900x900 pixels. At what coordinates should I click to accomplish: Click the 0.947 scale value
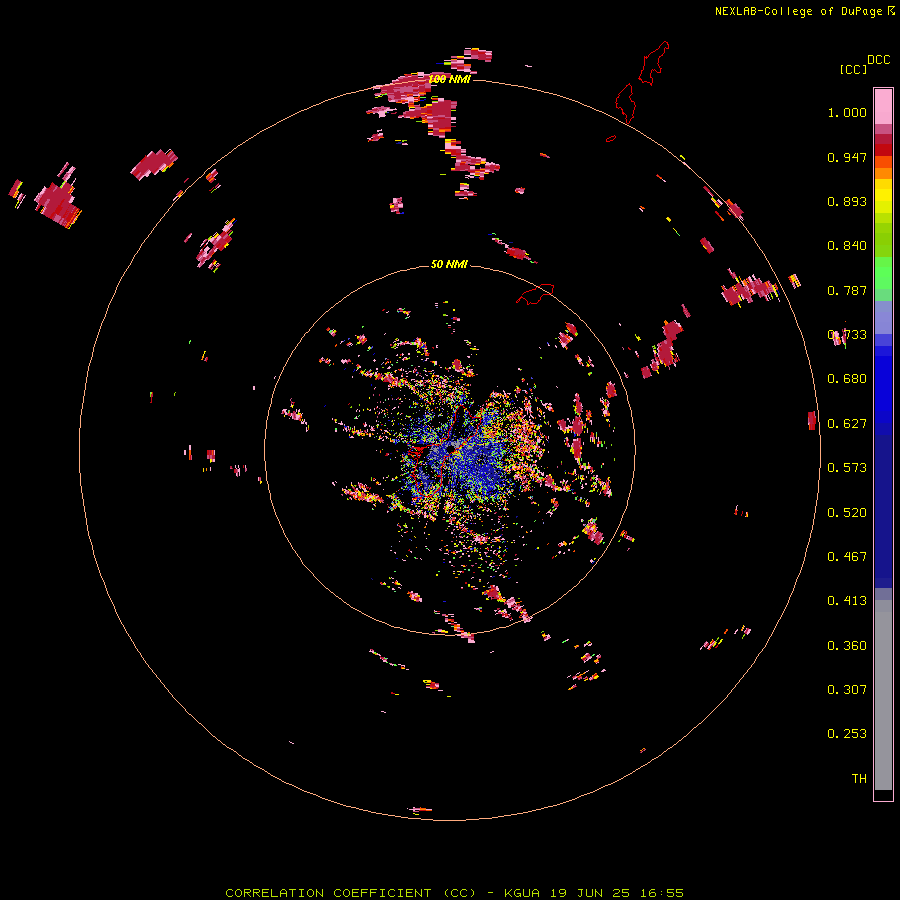847,157
